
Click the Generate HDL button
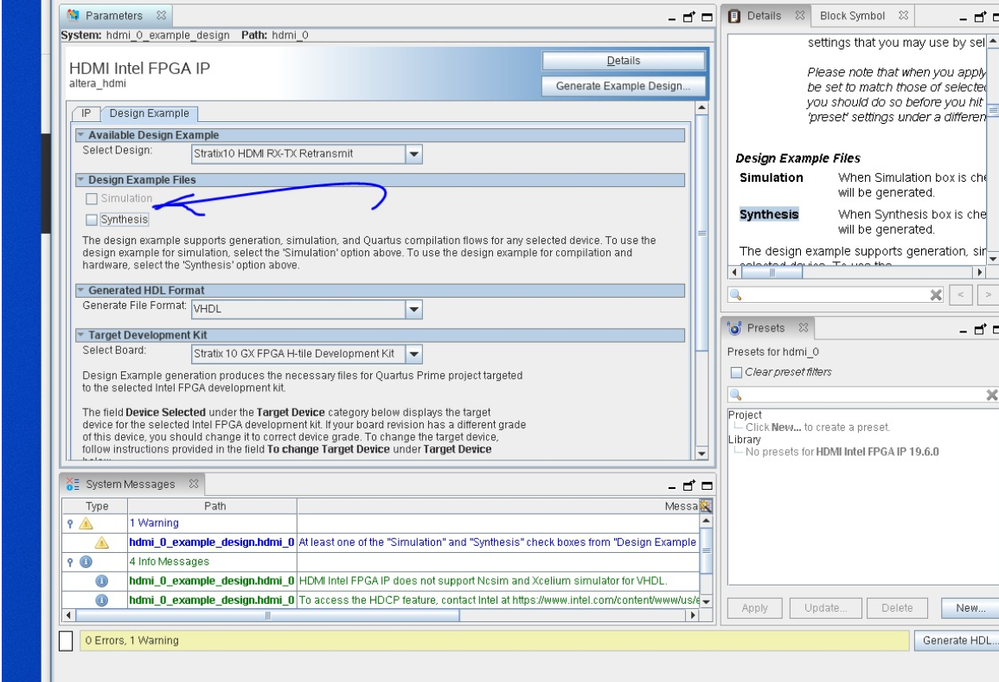point(957,641)
